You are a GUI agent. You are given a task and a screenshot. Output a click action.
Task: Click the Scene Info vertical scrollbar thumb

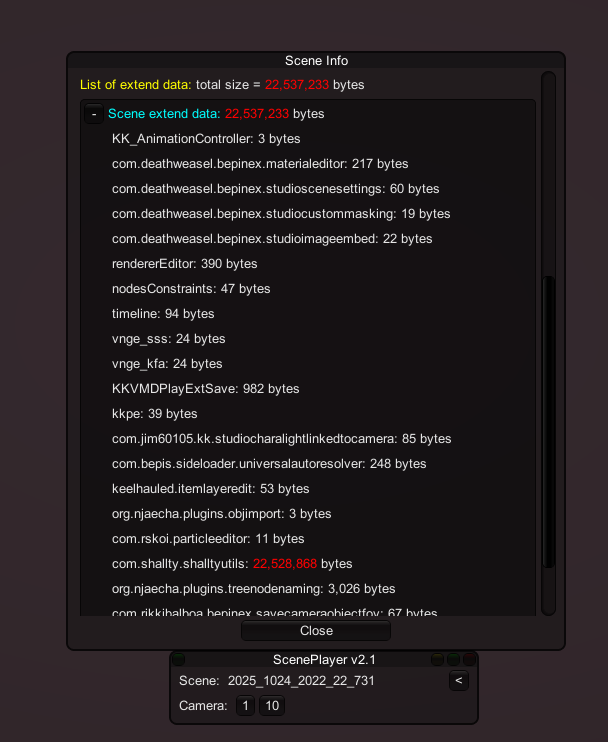(x=548, y=422)
